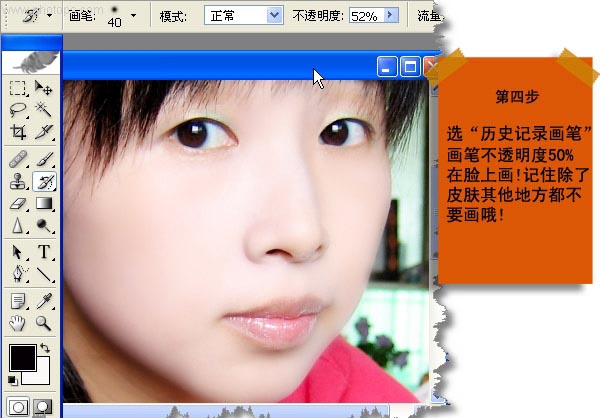Choose the Magic Wand tool

pos(44,110)
